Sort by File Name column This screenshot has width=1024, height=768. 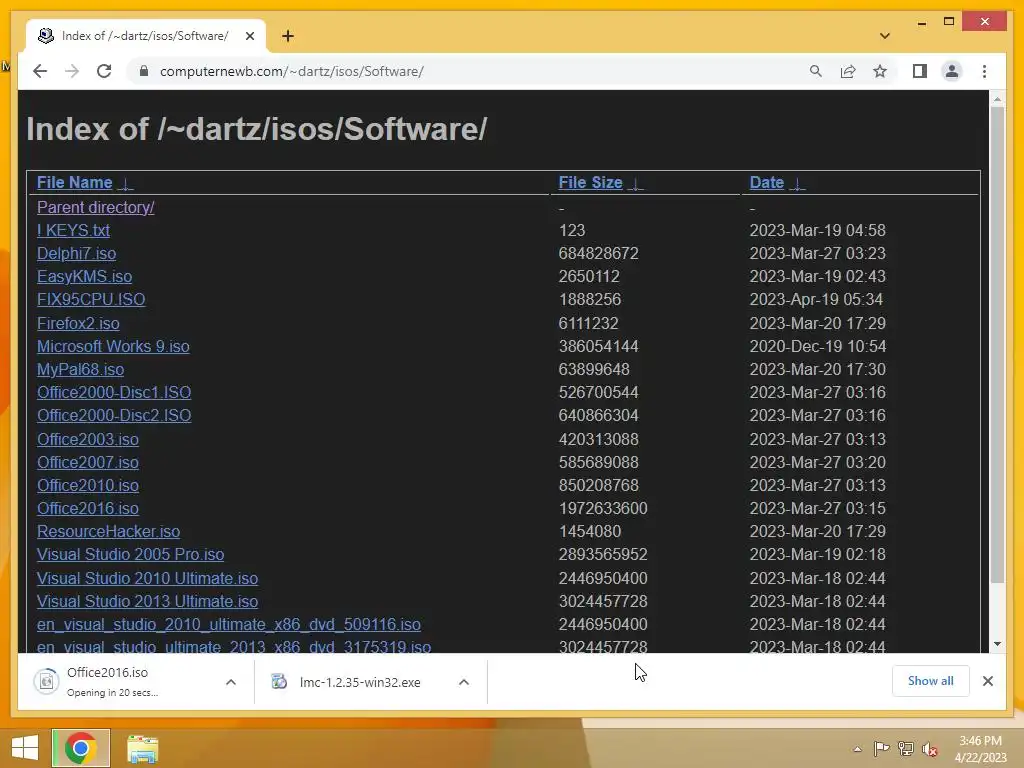(74, 182)
